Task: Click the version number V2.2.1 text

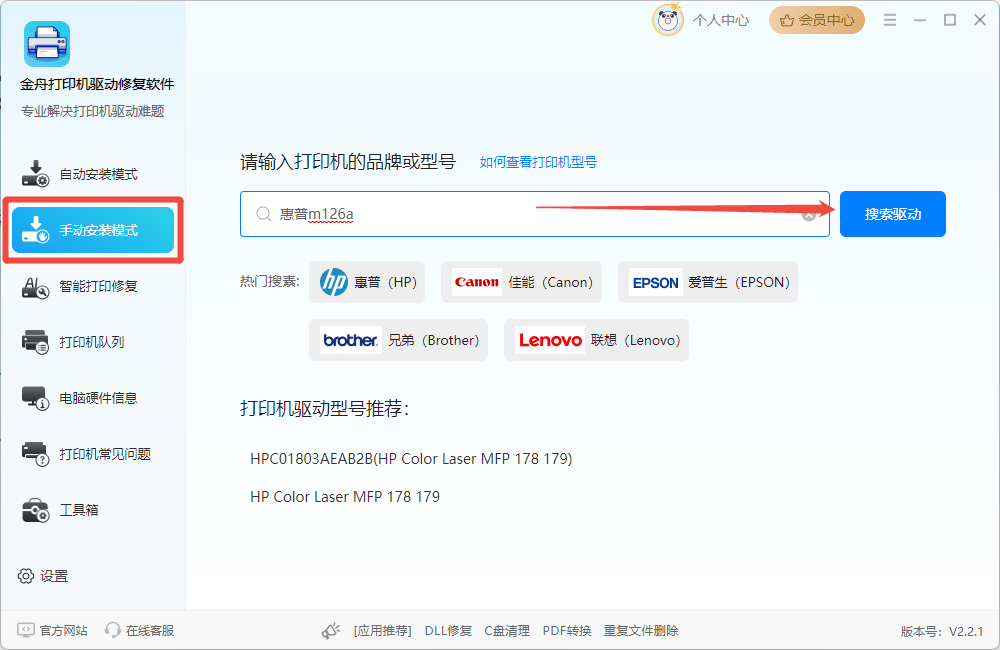Action: coord(966,632)
